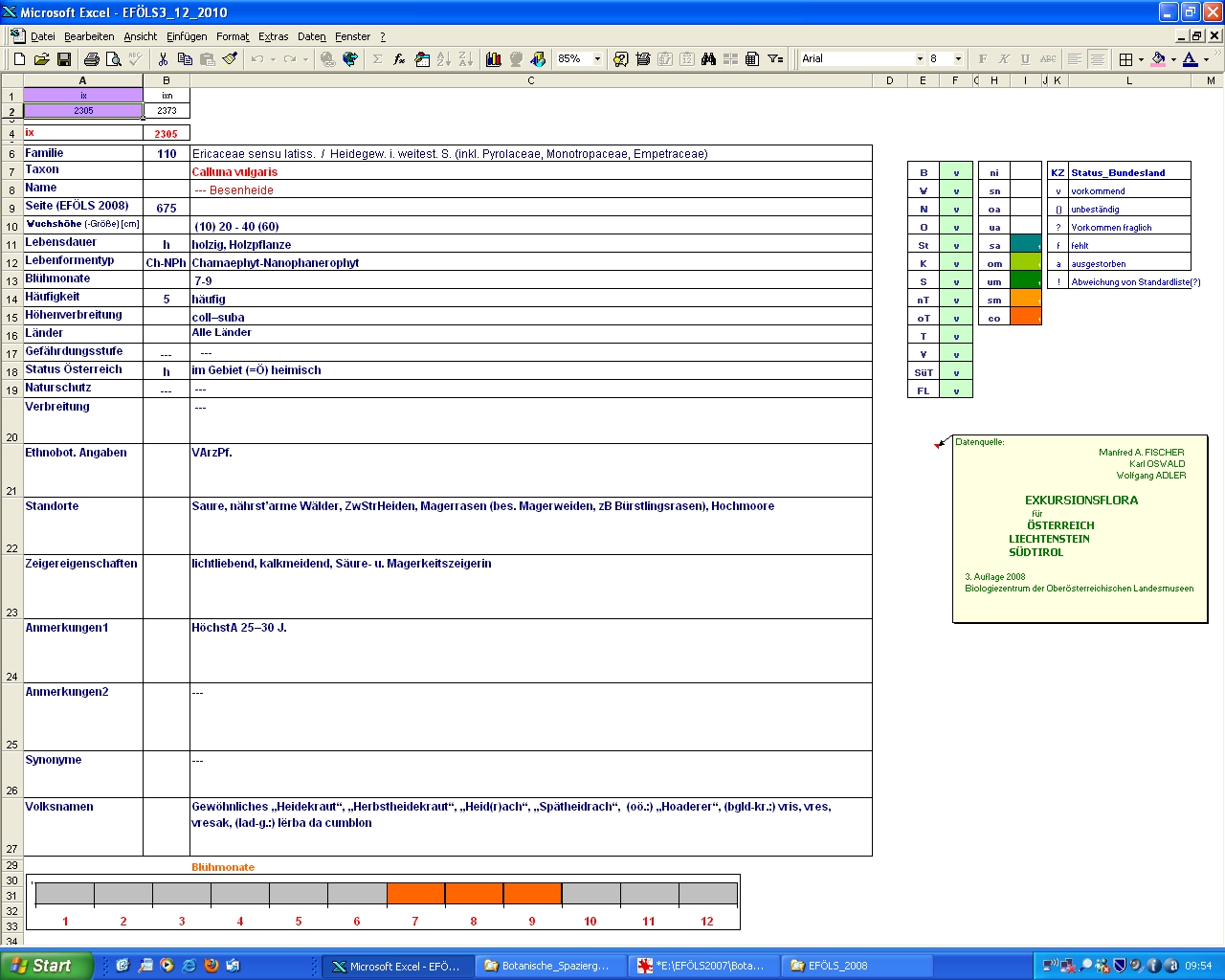
Task: Toggle left text alignment
Action: click(x=1075, y=59)
